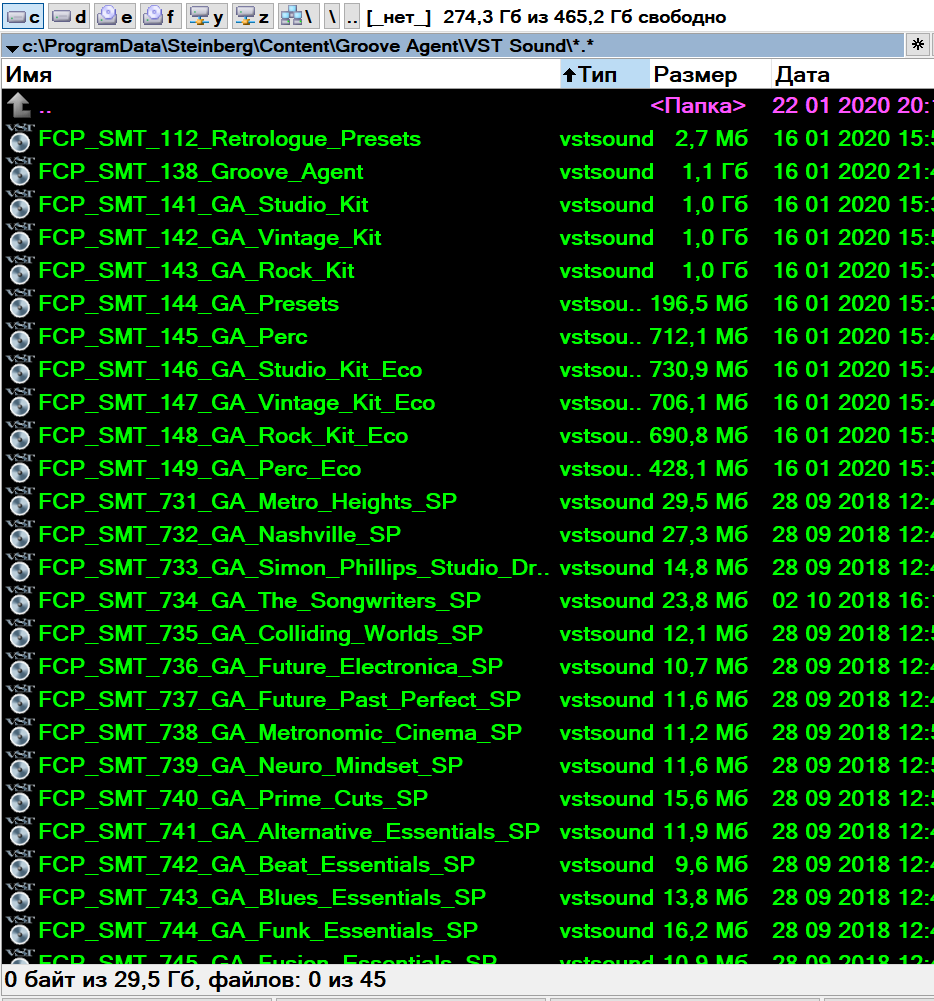Switch to drive d button
This screenshot has width=934, height=1001.
(69, 16)
